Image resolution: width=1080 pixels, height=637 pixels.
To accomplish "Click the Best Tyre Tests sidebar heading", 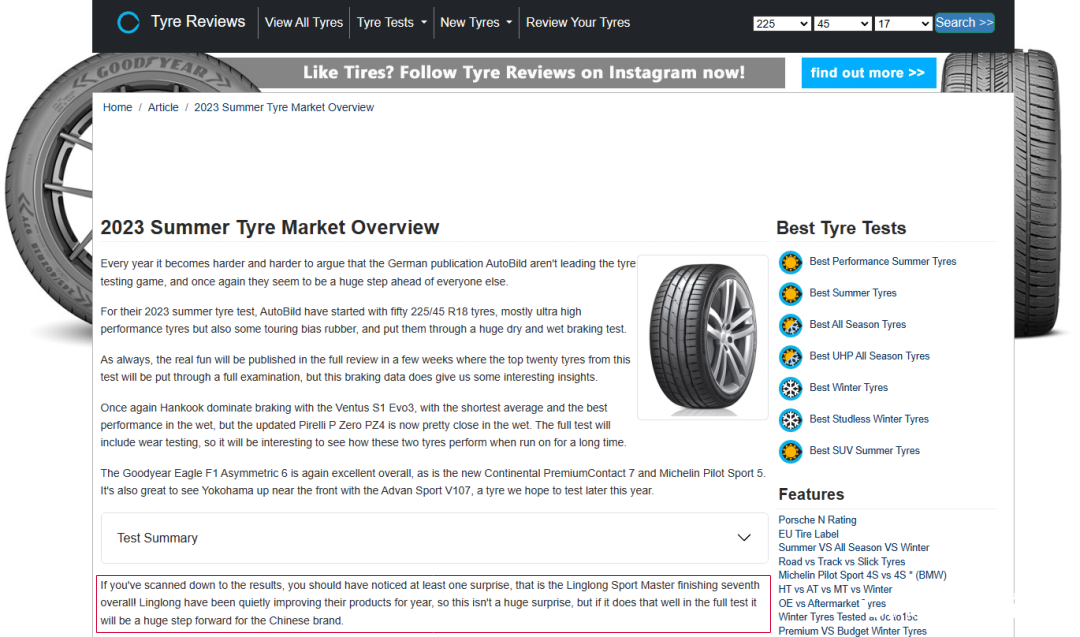I will pyautogui.click(x=841, y=228).
